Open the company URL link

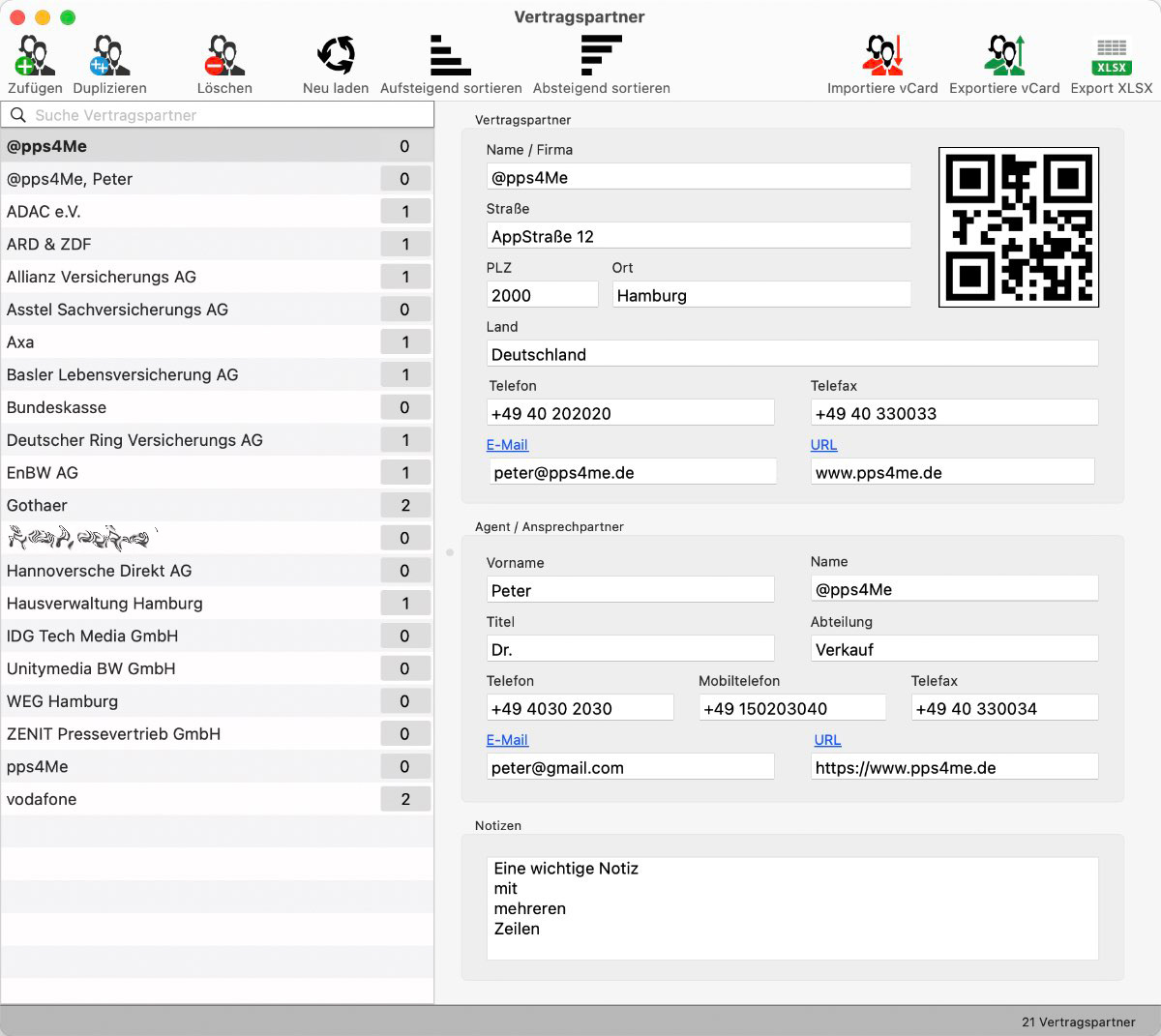click(824, 445)
